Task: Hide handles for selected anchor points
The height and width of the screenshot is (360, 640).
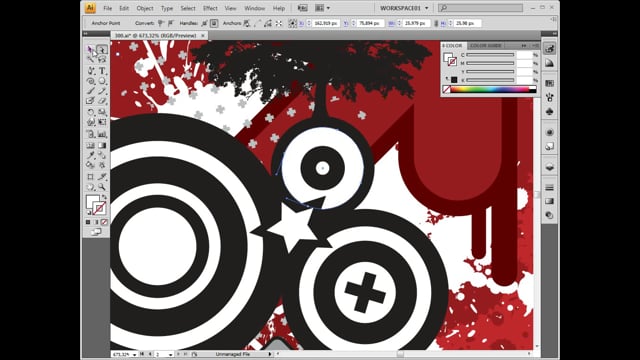Action: click(x=214, y=23)
